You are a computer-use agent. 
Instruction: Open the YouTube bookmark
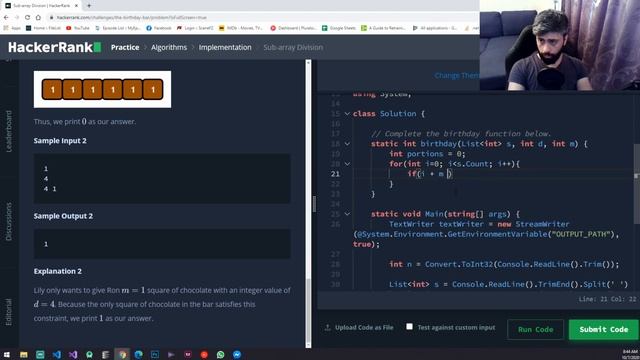[78, 28]
